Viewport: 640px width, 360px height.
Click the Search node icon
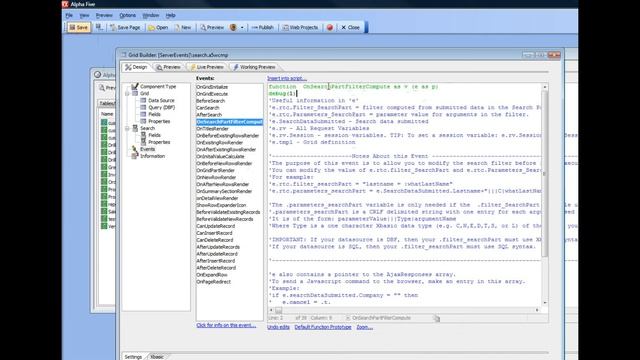pos(135,128)
